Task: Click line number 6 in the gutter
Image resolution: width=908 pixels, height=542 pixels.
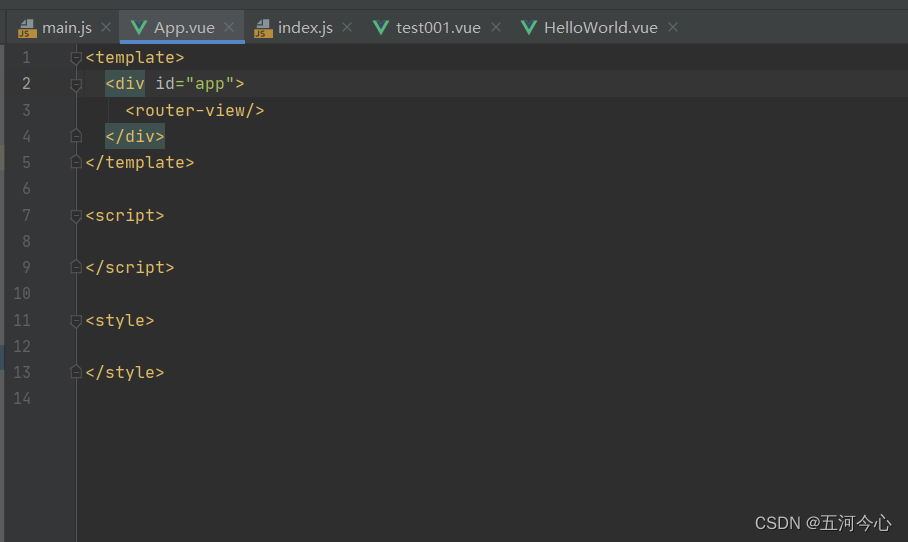Action: click(x=26, y=188)
